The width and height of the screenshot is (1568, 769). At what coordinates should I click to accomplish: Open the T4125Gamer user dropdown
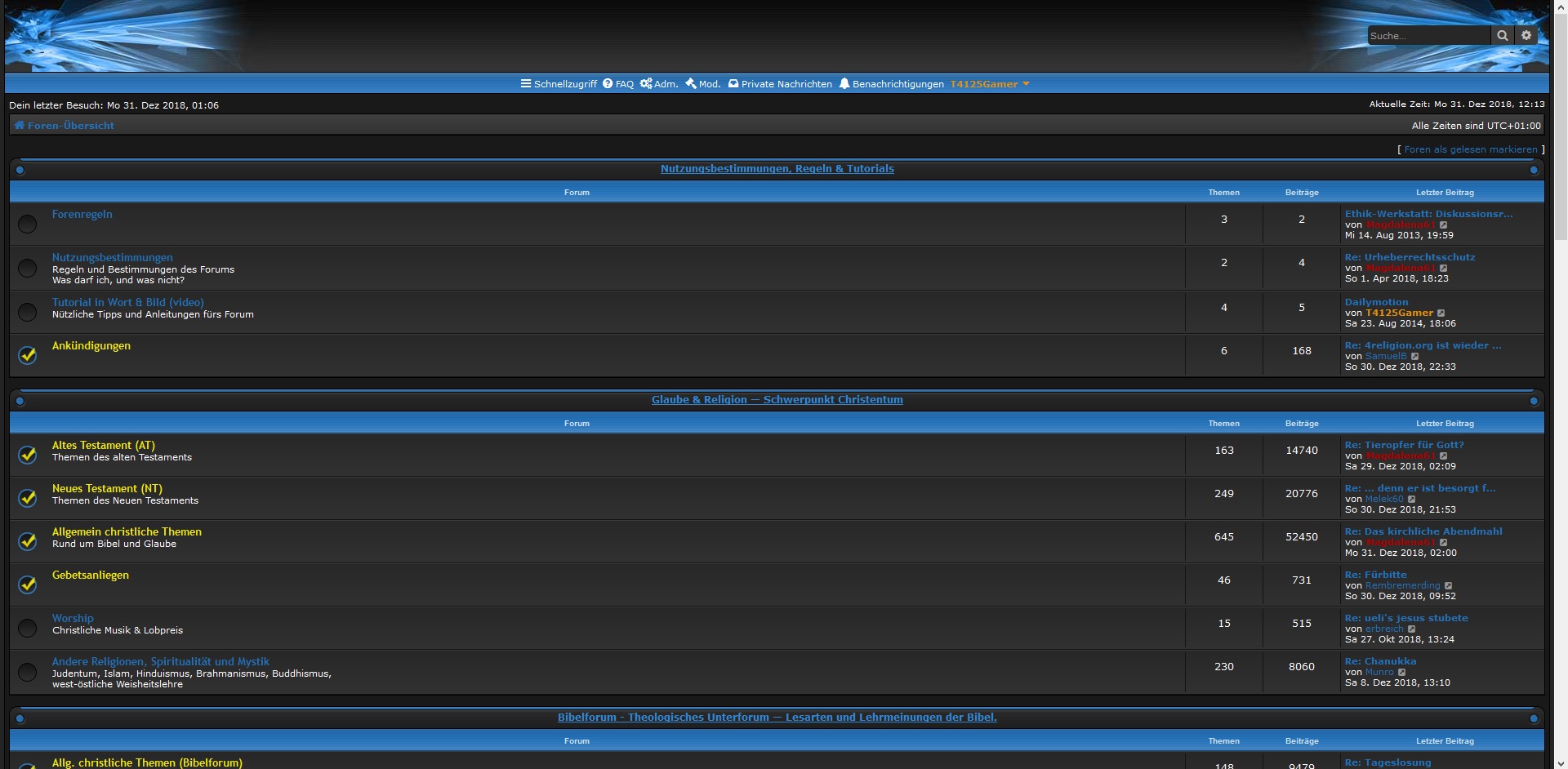pyautogui.click(x=989, y=84)
